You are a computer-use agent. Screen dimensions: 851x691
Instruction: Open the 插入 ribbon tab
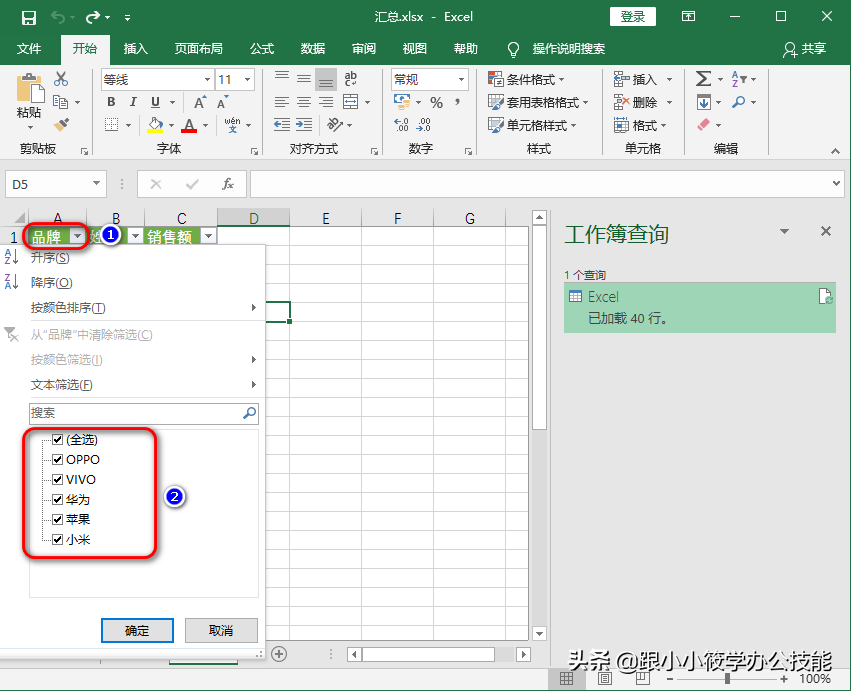[135, 48]
